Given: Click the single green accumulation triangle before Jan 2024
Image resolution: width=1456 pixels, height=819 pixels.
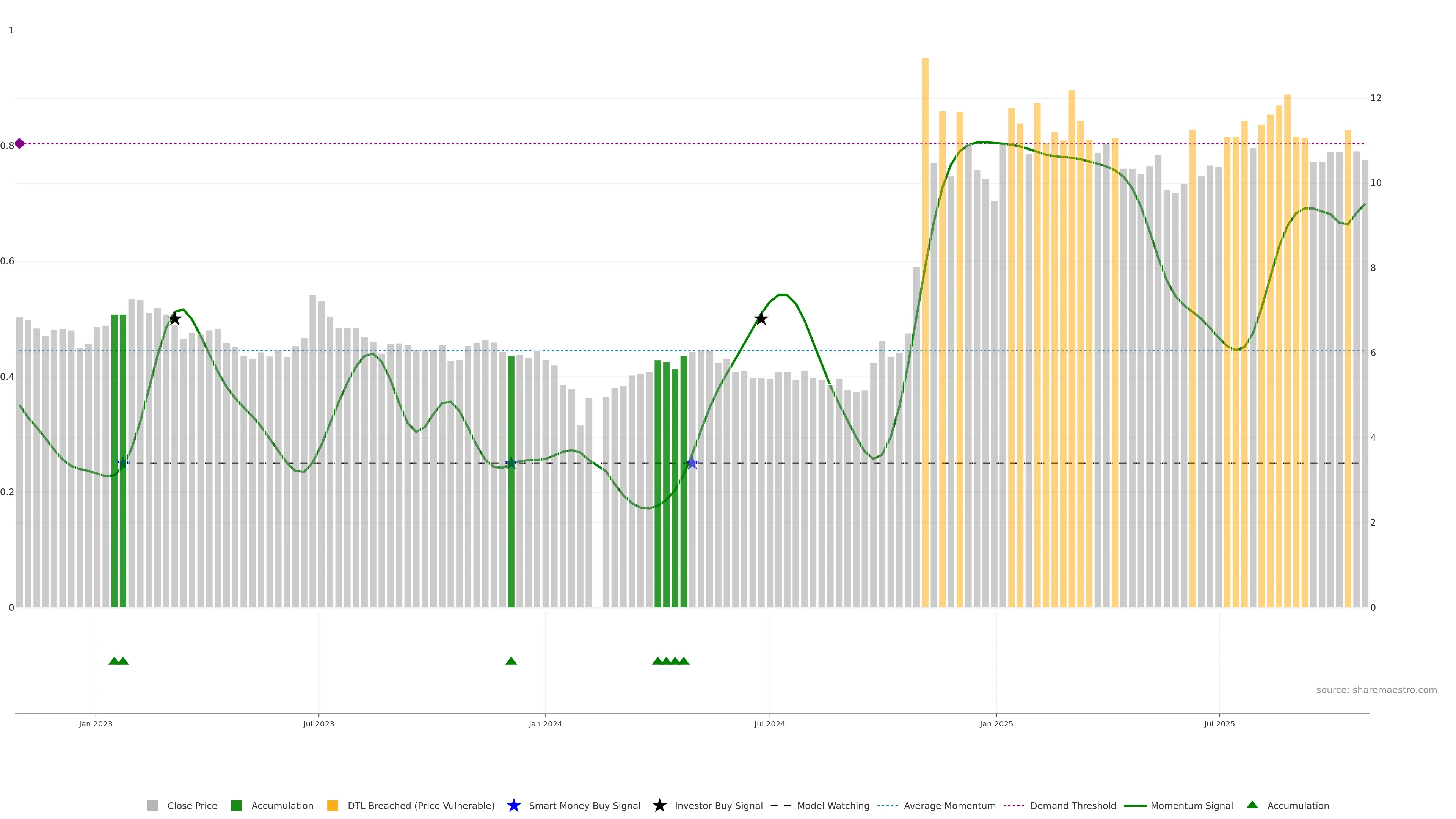Looking at the screenshot, I should click(511, 661).
